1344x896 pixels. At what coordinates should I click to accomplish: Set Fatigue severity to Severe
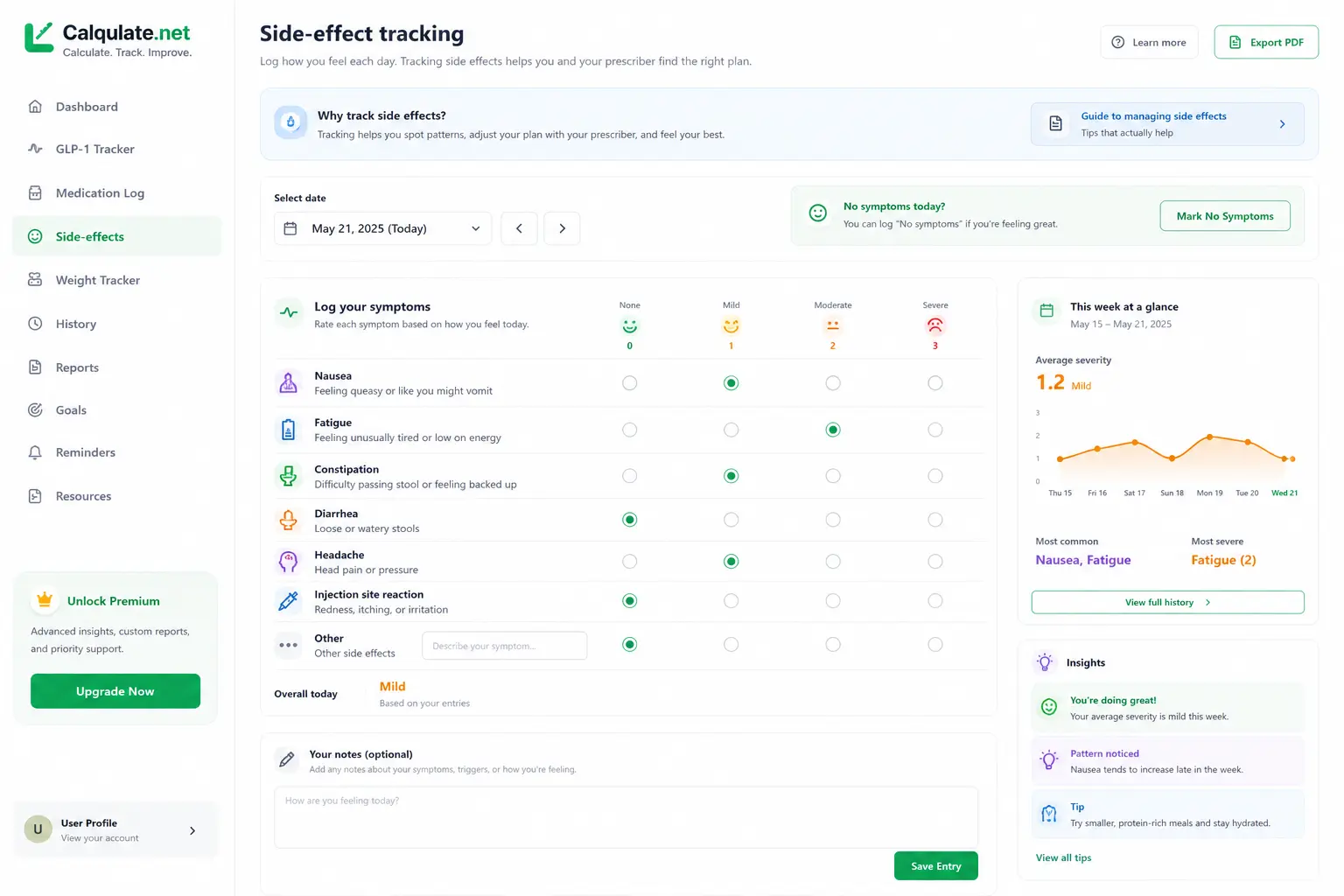[x=935, y=430]
